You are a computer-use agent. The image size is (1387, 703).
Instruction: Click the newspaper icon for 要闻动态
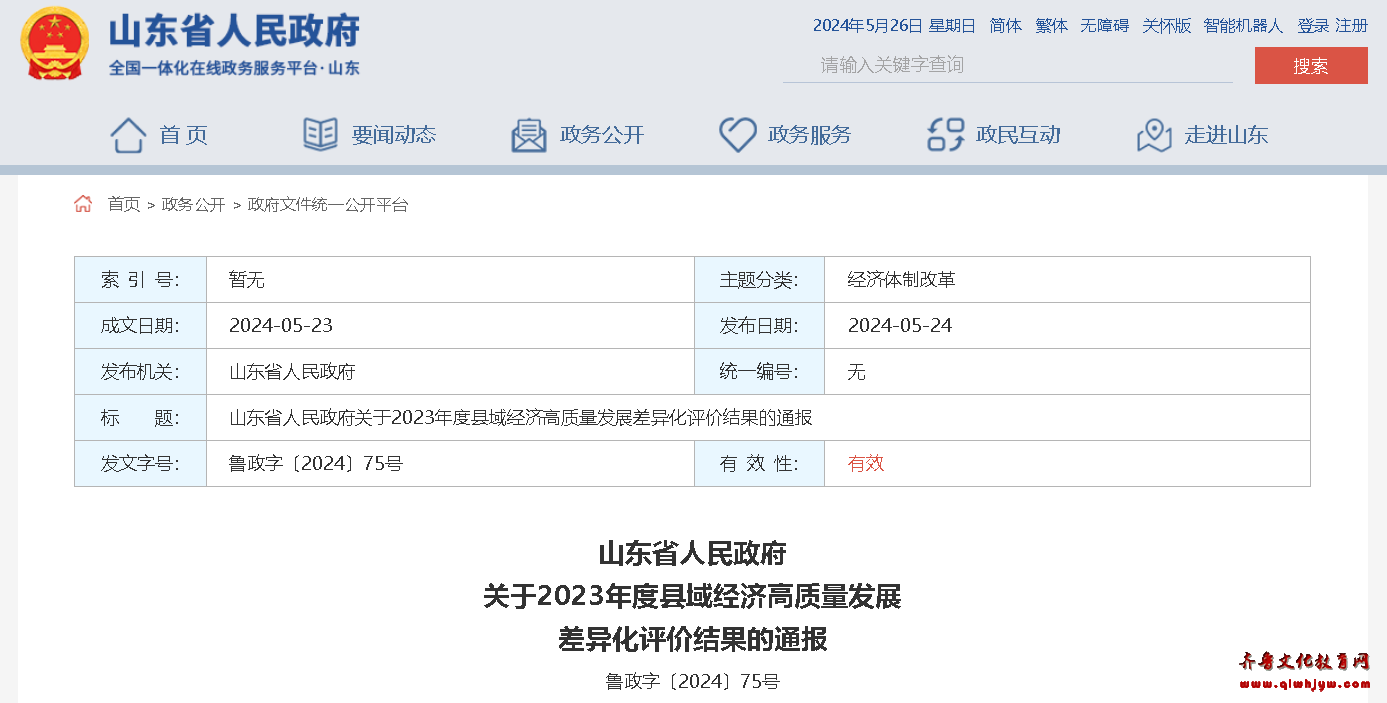[x=320, y=134]
